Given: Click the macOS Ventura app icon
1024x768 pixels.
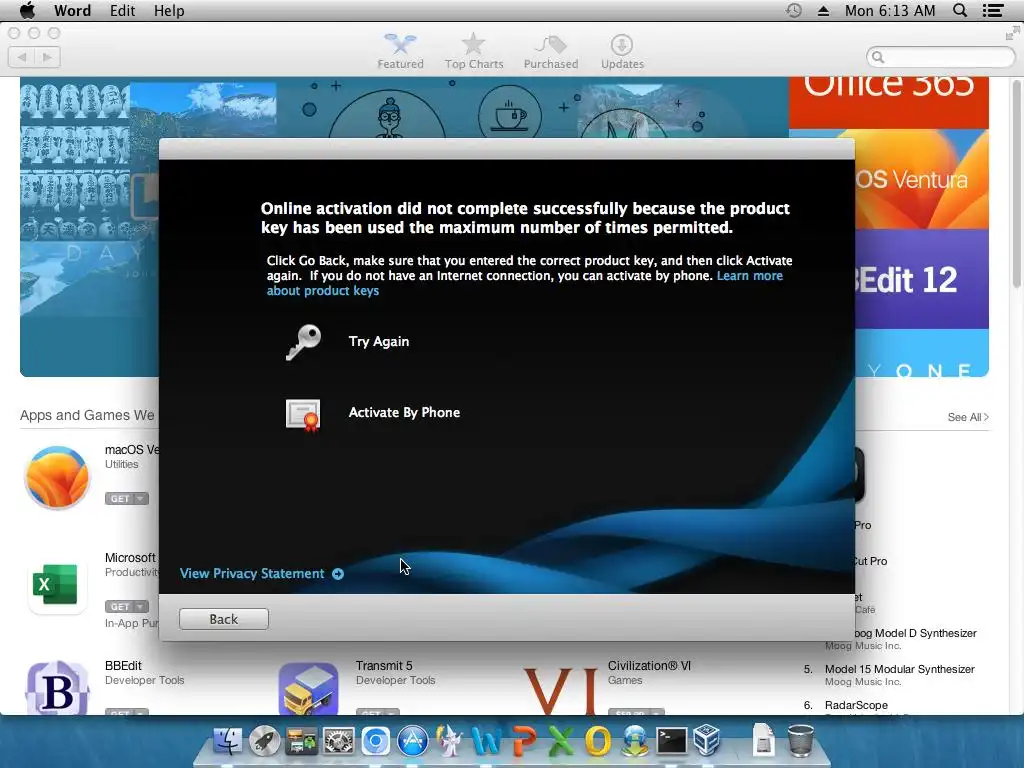Looking at the screenshot, I should (57, 477).
